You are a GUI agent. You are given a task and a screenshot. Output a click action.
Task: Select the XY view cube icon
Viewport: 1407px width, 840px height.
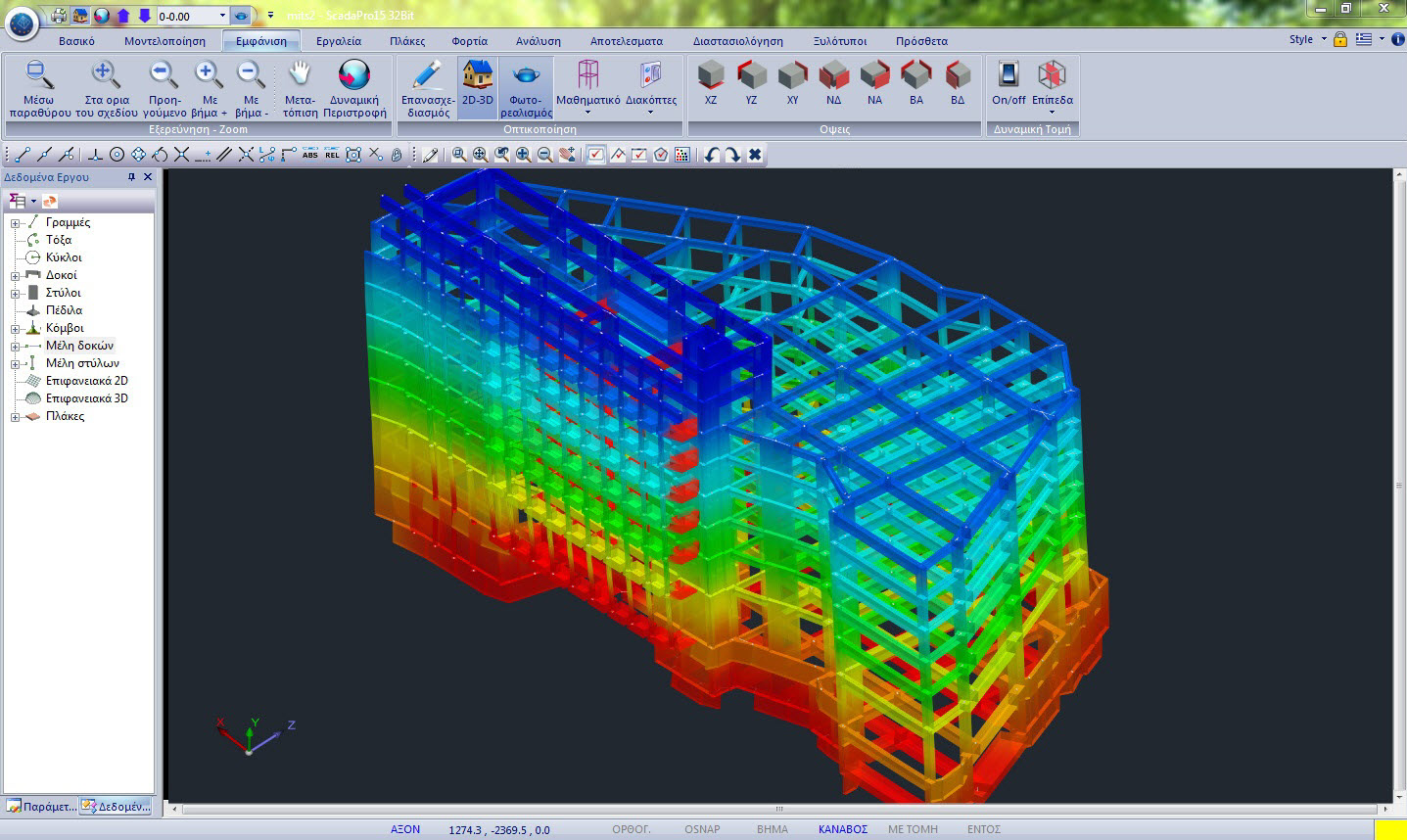point(792,75)
